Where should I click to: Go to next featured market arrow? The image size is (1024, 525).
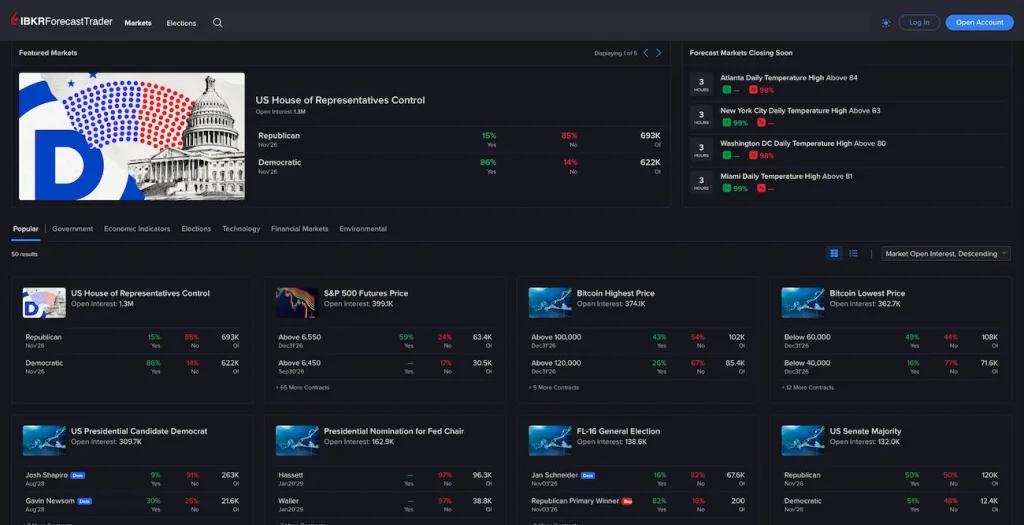click(658, 53)
